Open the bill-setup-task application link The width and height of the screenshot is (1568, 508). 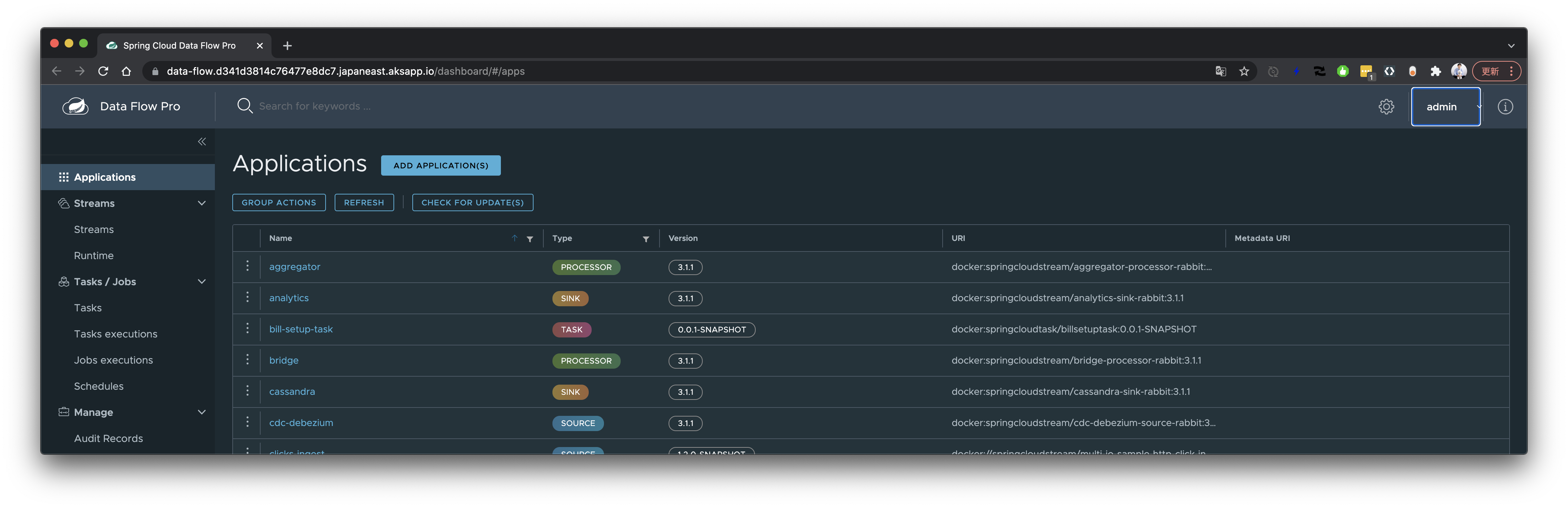[x=301, y=329]
